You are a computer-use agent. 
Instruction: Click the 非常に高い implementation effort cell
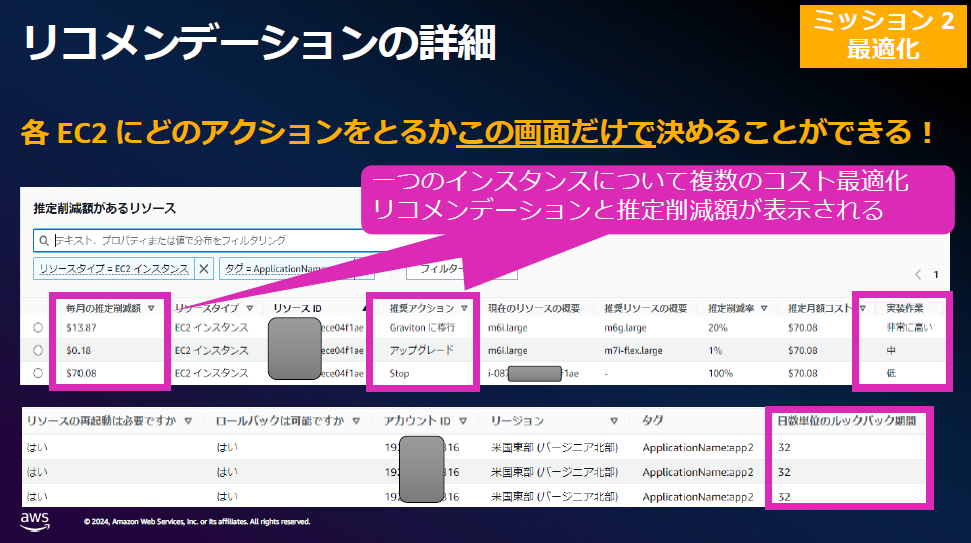click(x=908, y=328)
